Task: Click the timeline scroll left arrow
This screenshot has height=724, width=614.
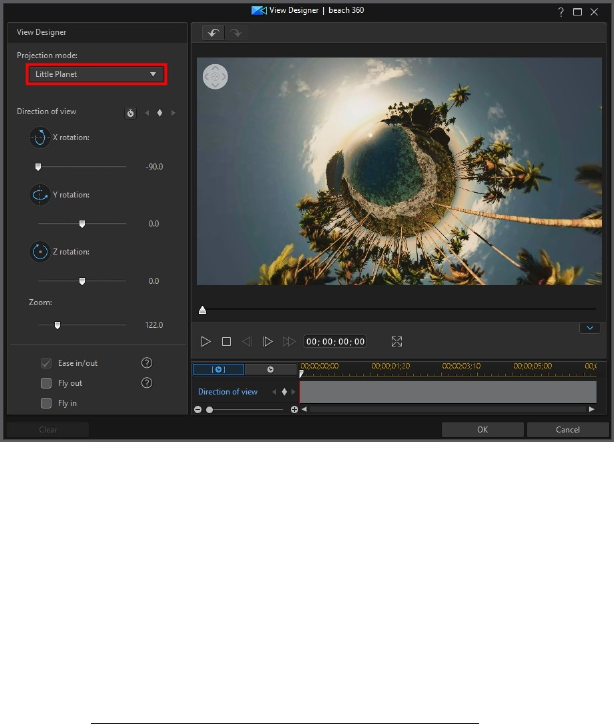Action: point(304,409)
